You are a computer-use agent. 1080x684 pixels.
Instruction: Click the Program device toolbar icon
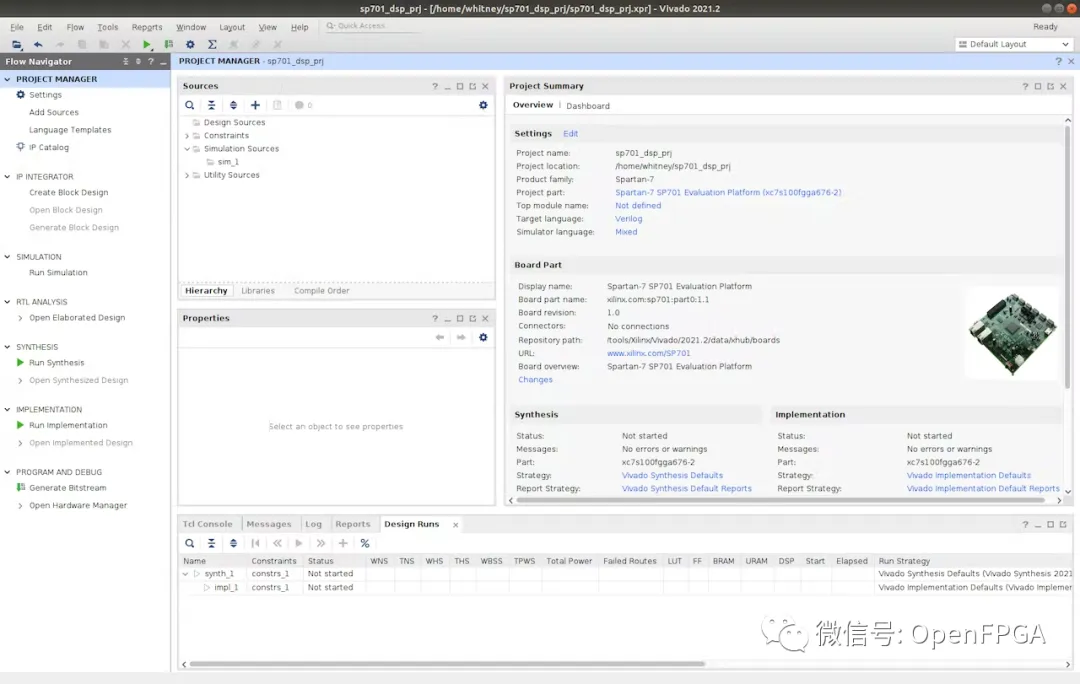tap(169, 44)
